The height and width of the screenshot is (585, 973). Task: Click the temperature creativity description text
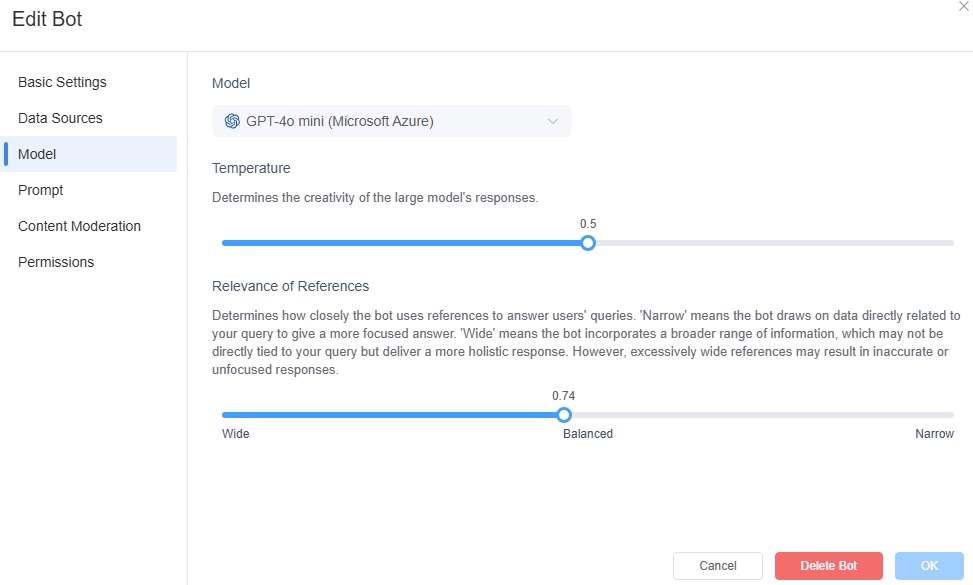(x=375, y=198)
